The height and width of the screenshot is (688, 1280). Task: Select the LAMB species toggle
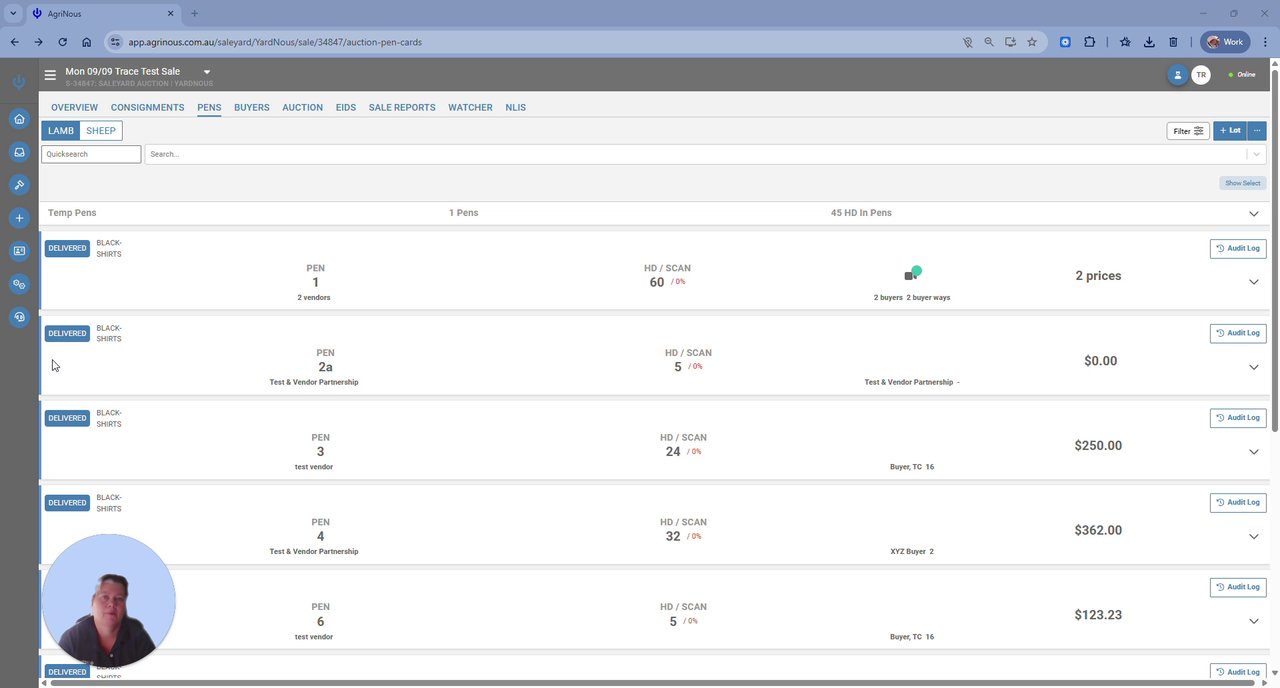pyautogui.click(x=61, y=131)
